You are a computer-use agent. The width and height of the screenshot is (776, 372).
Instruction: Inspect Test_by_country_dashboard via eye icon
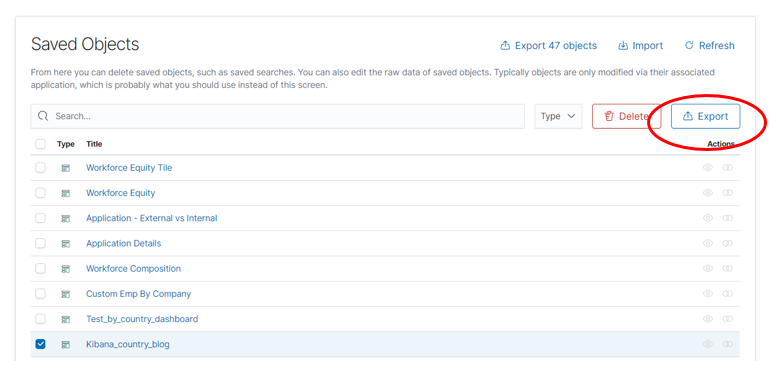point(708,319)
